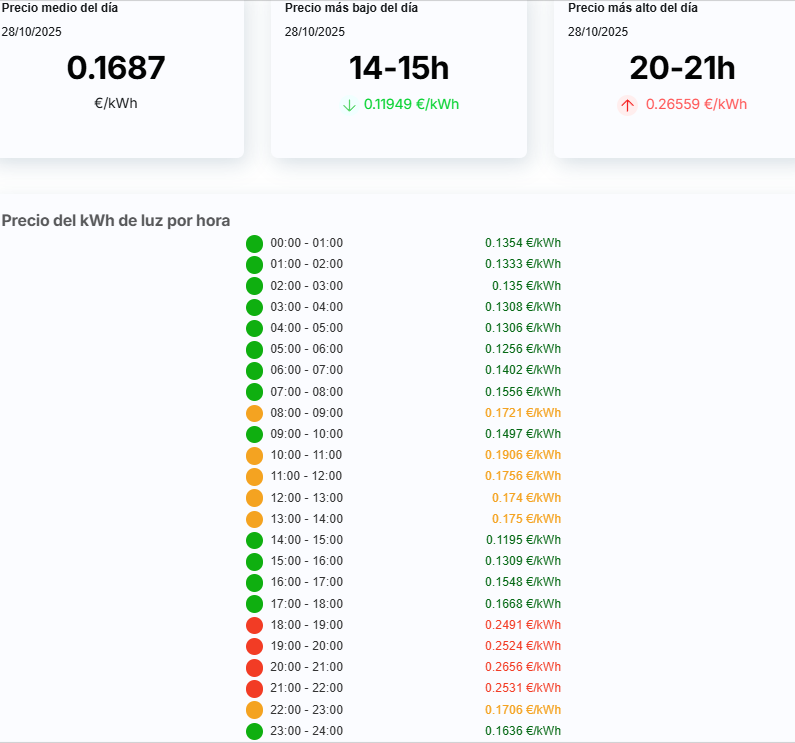Click the green down arrow icon

pos(349,105)
